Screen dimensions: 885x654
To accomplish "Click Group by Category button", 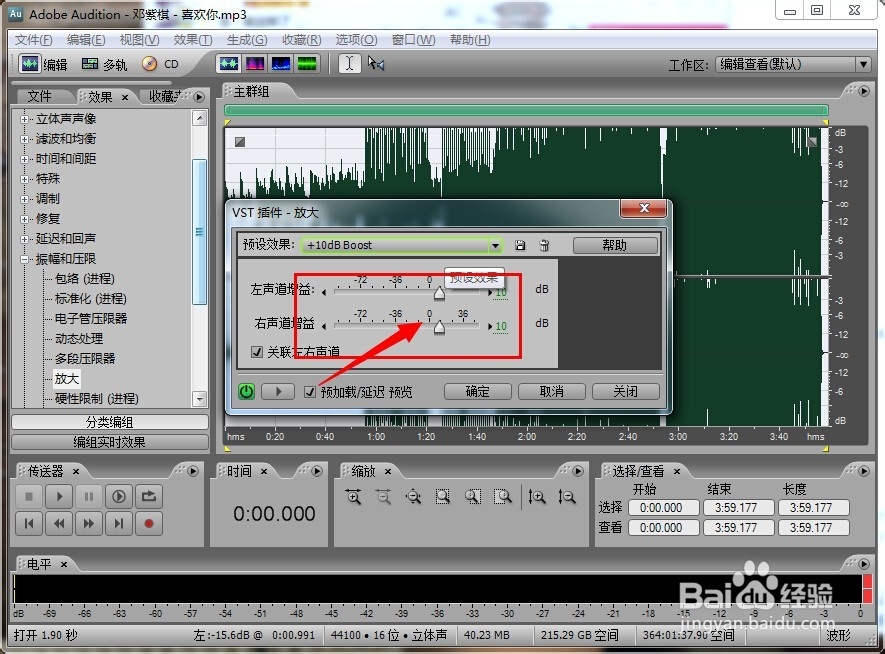I will pyautogui.click(x=109, y=422).
